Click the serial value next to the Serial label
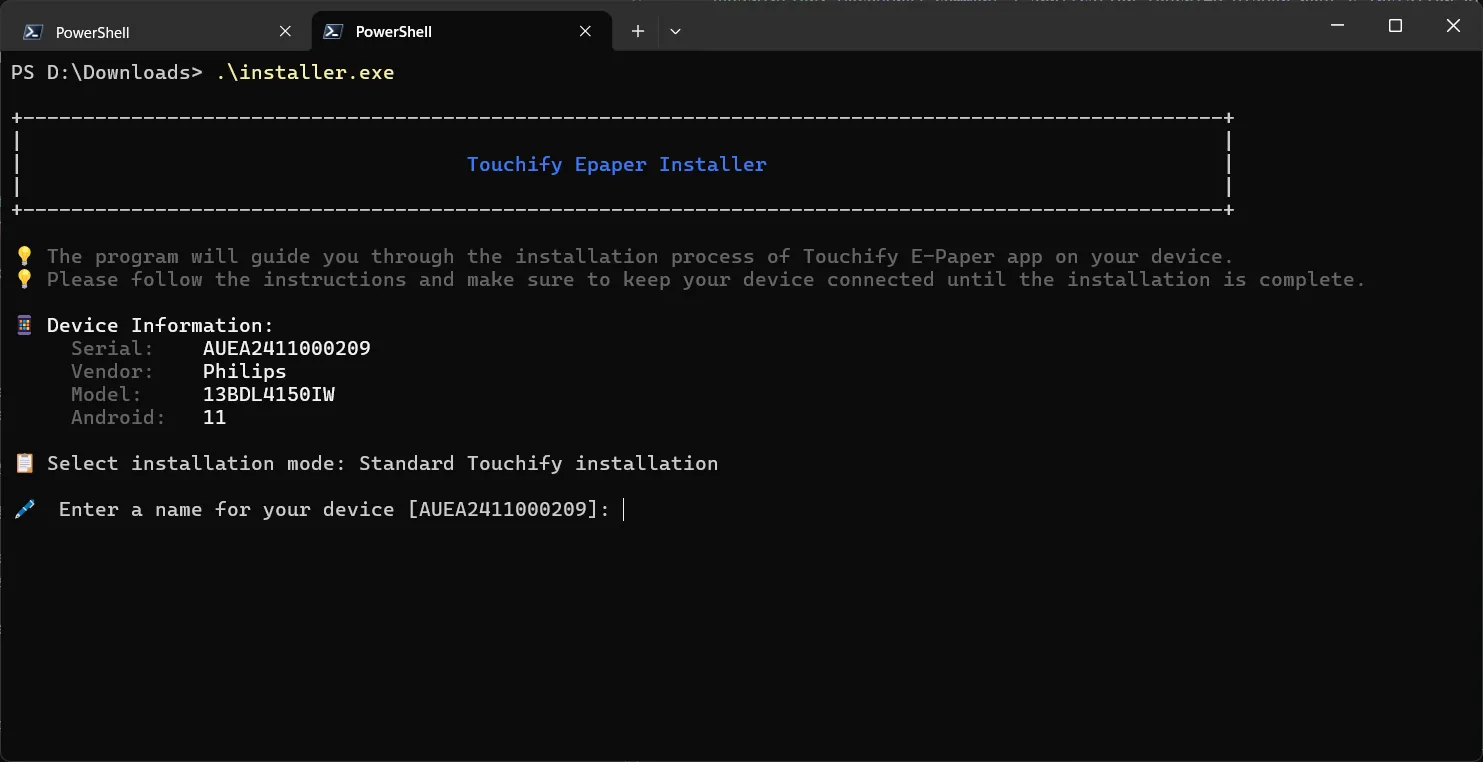The width and height of the screenshot is (1483, 762). (x=287, y=349)
